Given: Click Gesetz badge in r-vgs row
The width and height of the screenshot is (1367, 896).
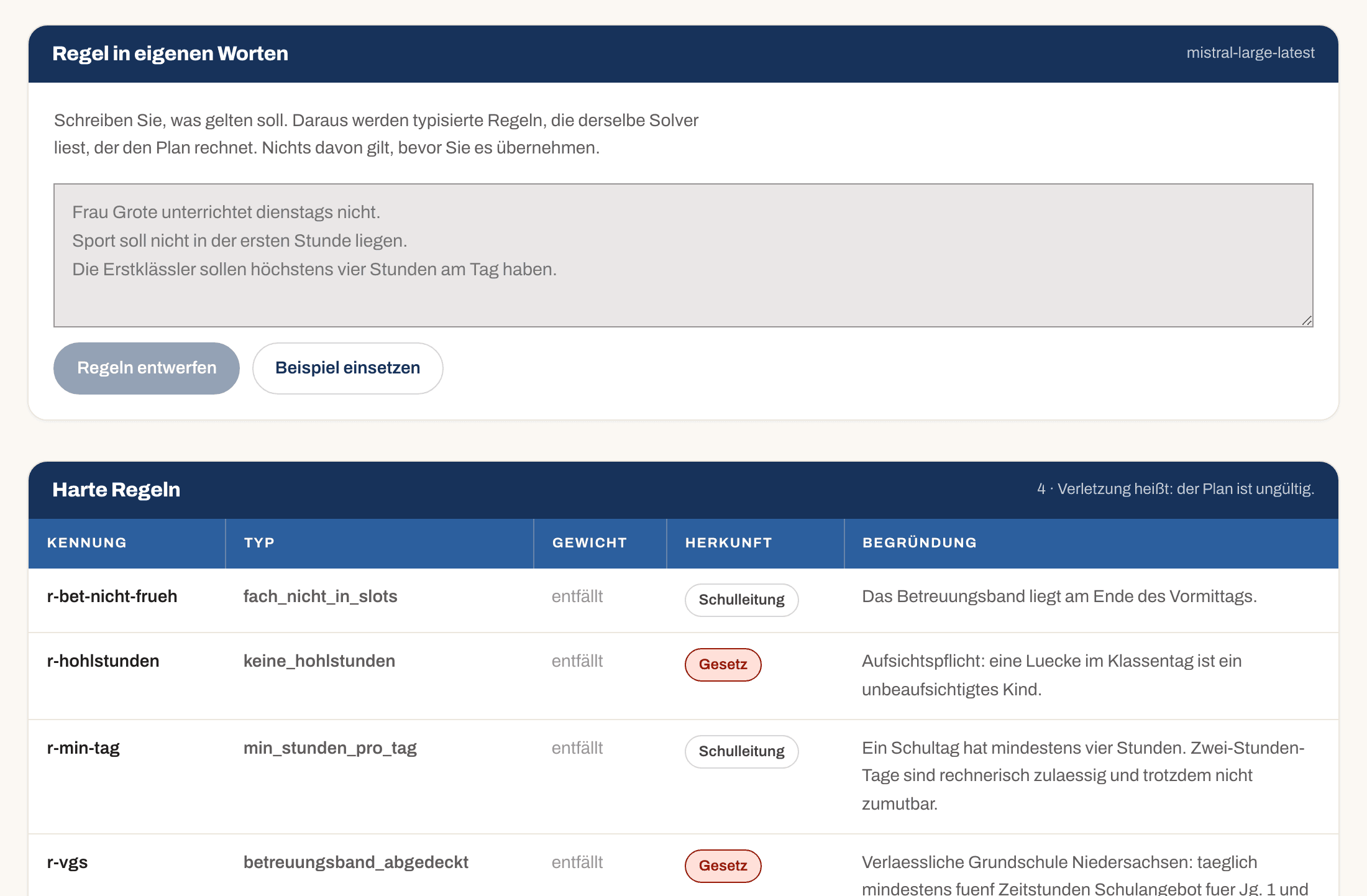Looking at the screenshot, I should 723,866.
